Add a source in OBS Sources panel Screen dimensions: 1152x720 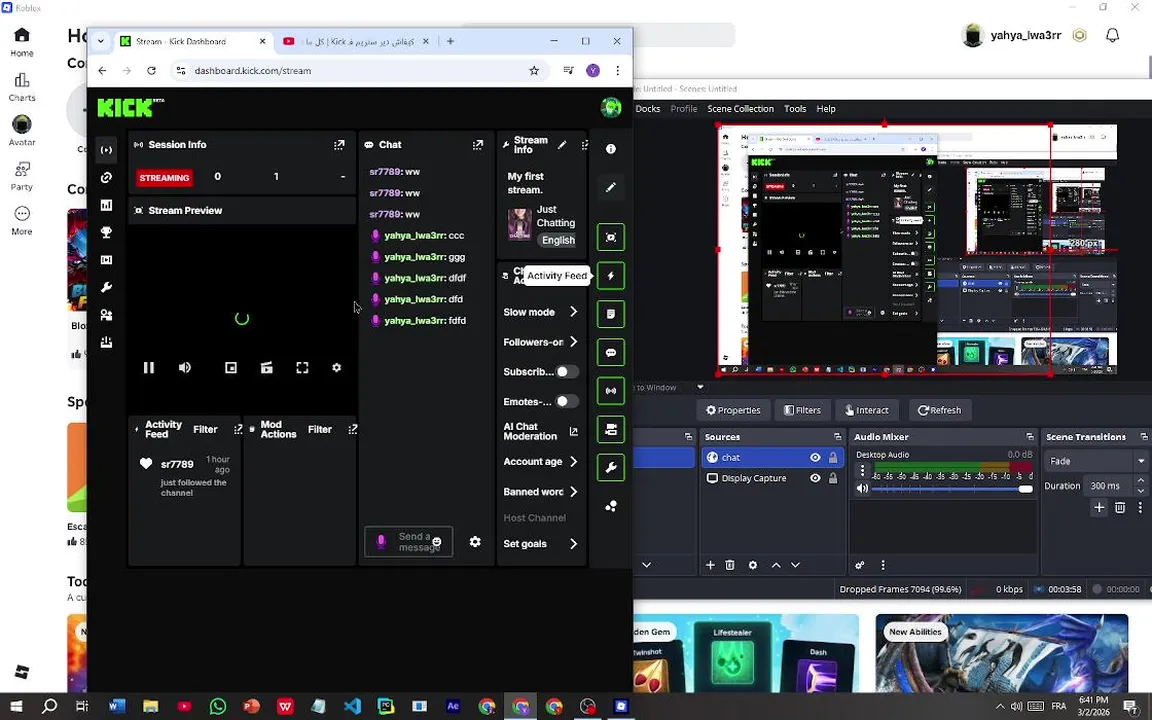(x=710, y=565)
